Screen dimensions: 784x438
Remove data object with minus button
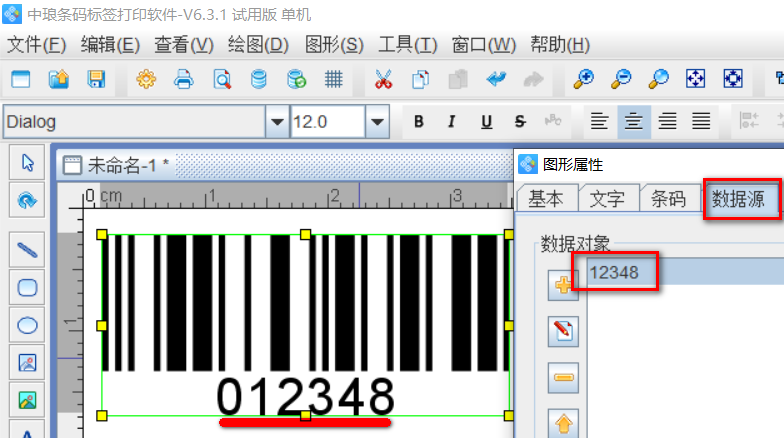563,378
